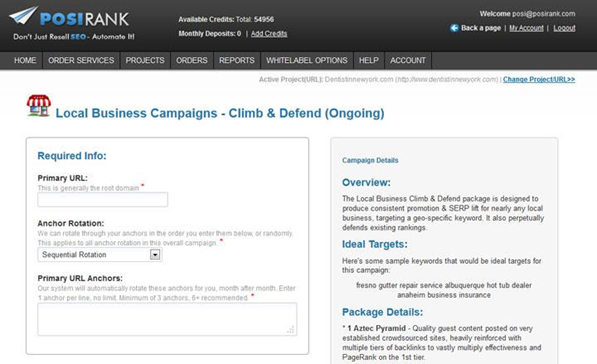The image size is (597, 364).
Task: Click the Logout link
Action: click(564, 28)
